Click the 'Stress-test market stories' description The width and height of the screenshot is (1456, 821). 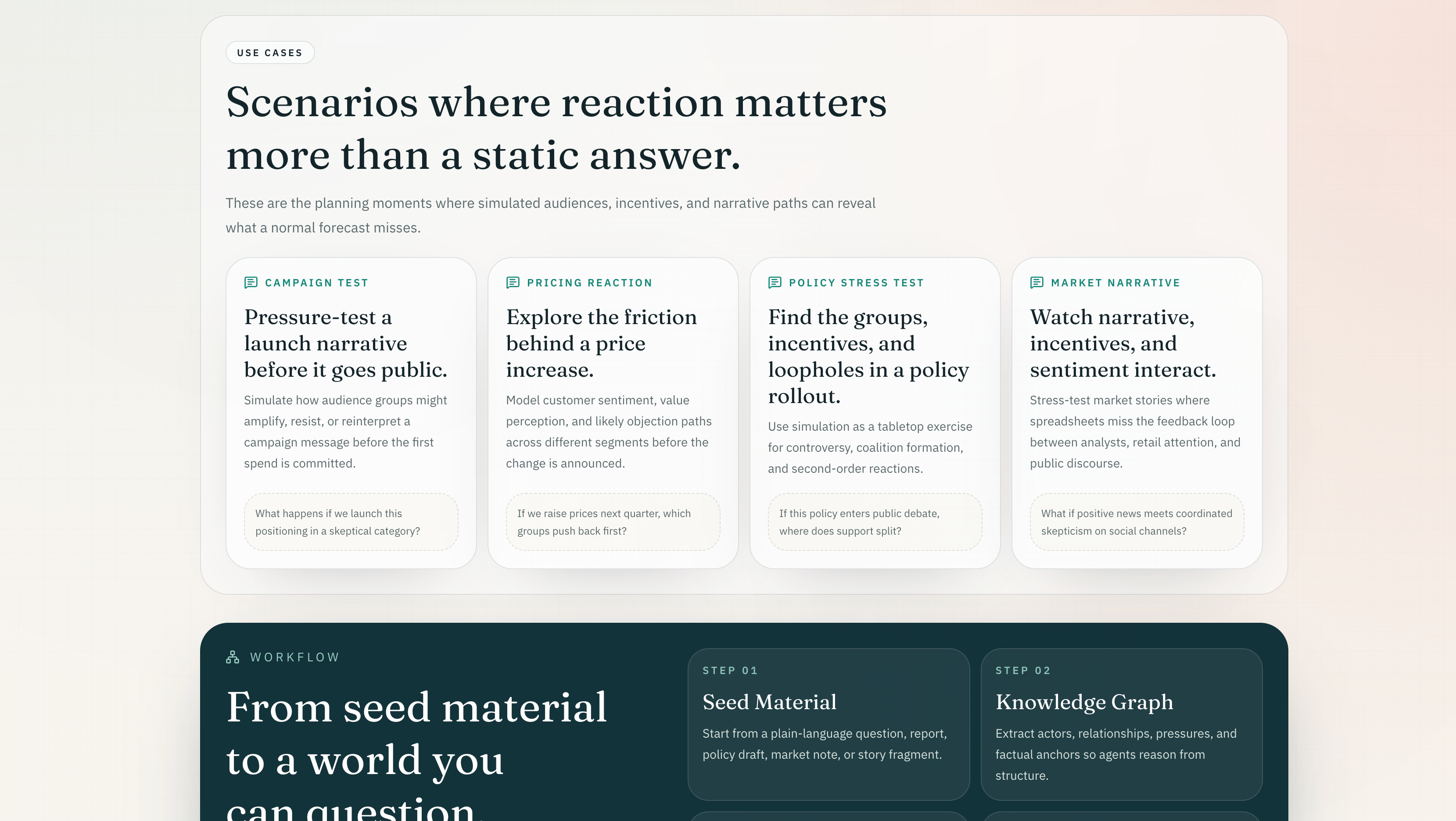point(1135,432)
